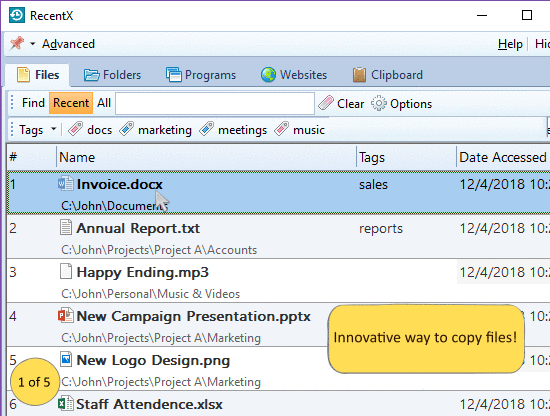Image resolution: width=550 pixels, height=416 pixels.
Task: Sort by the Date Accessed column header
Action: pyautogui.click(x=503, y=157)
